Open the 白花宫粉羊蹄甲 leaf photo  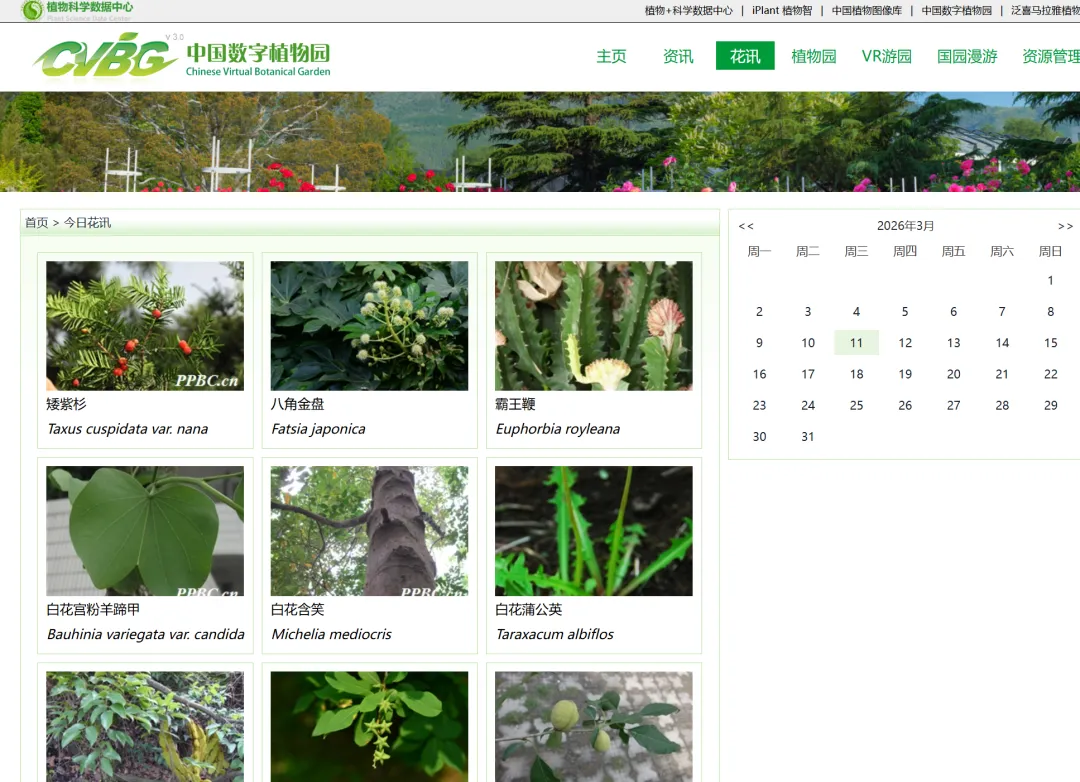click(145, 531)
